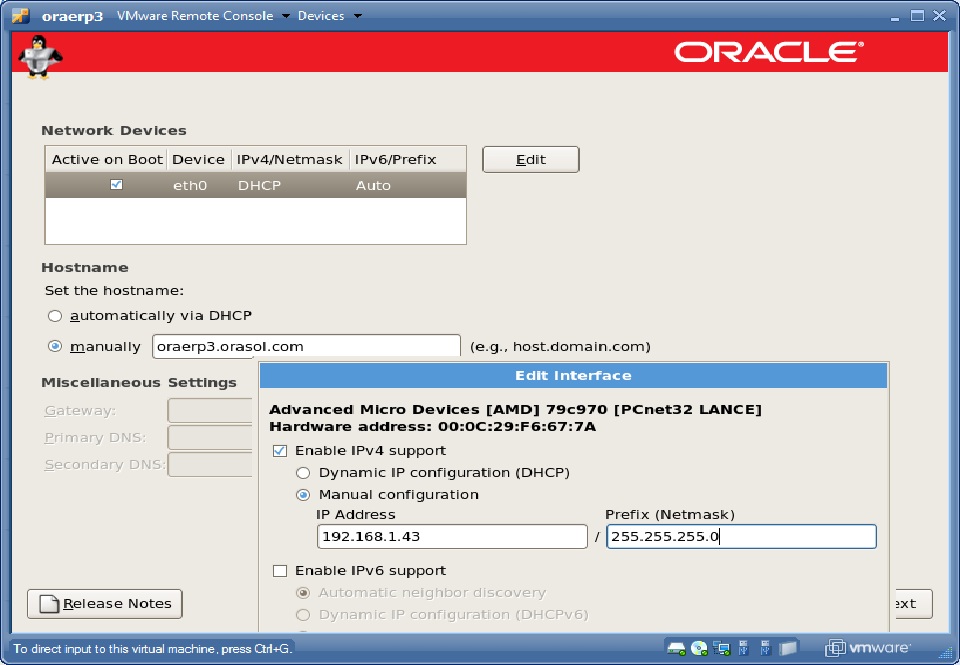
Task: Click the Edit button for network devices
Action: coord(530,159)
